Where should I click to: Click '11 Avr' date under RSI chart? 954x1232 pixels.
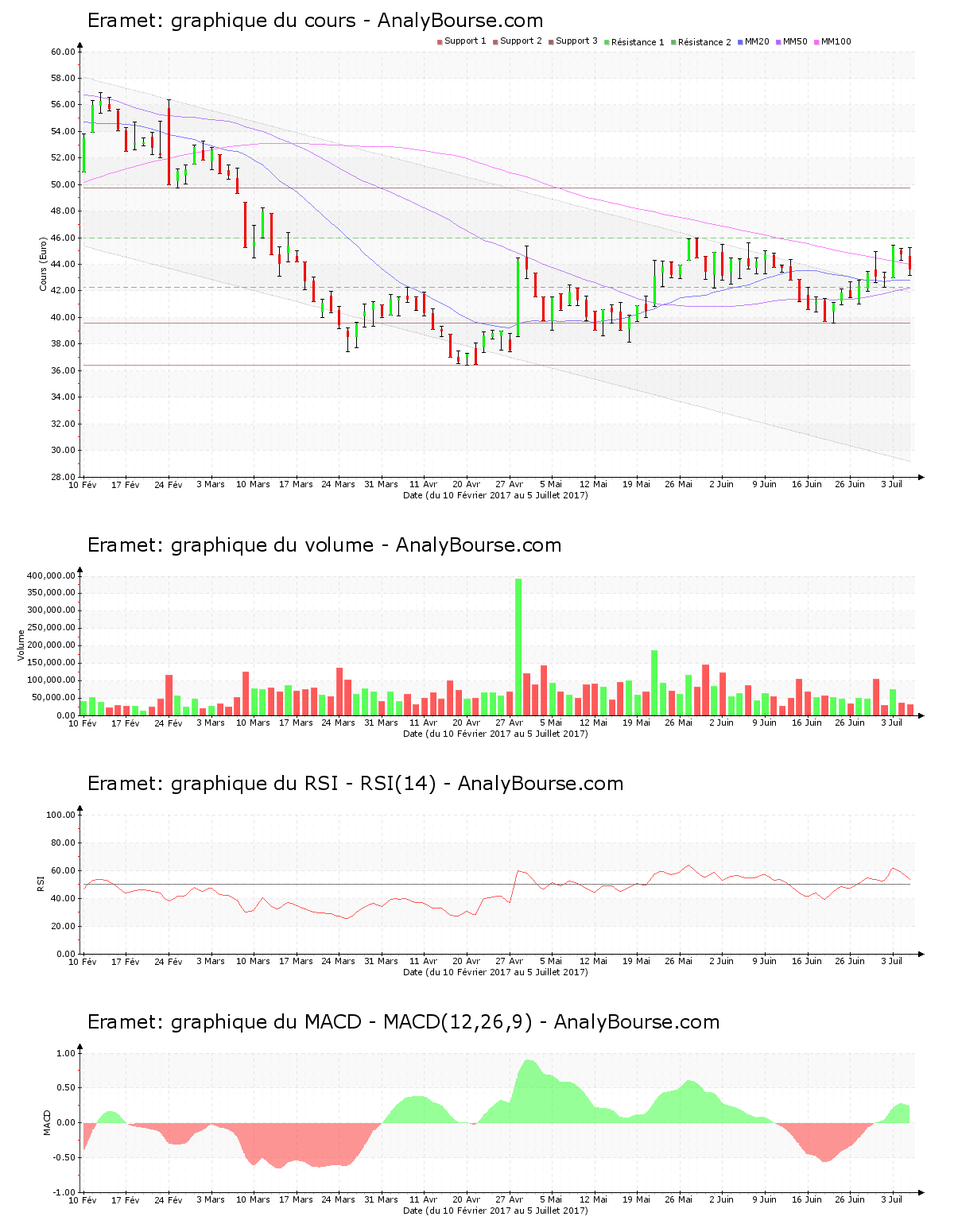[424, 961]
